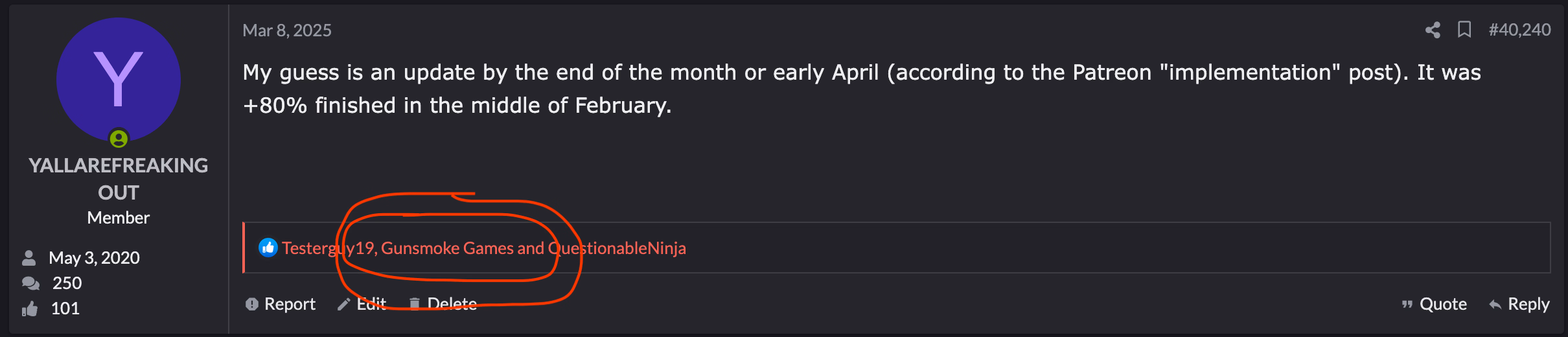Click the joined date person icon
The image size is (1568, 337).
(29, 258)
